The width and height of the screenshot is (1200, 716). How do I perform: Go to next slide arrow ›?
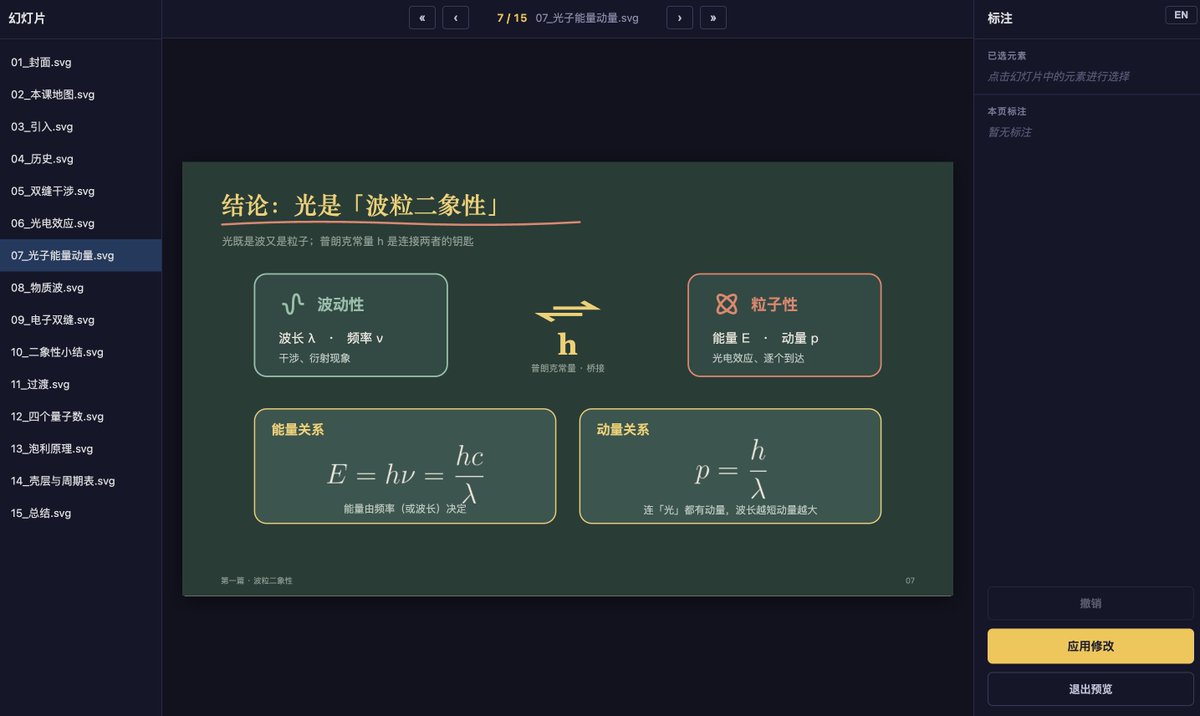tap(680, 18)
